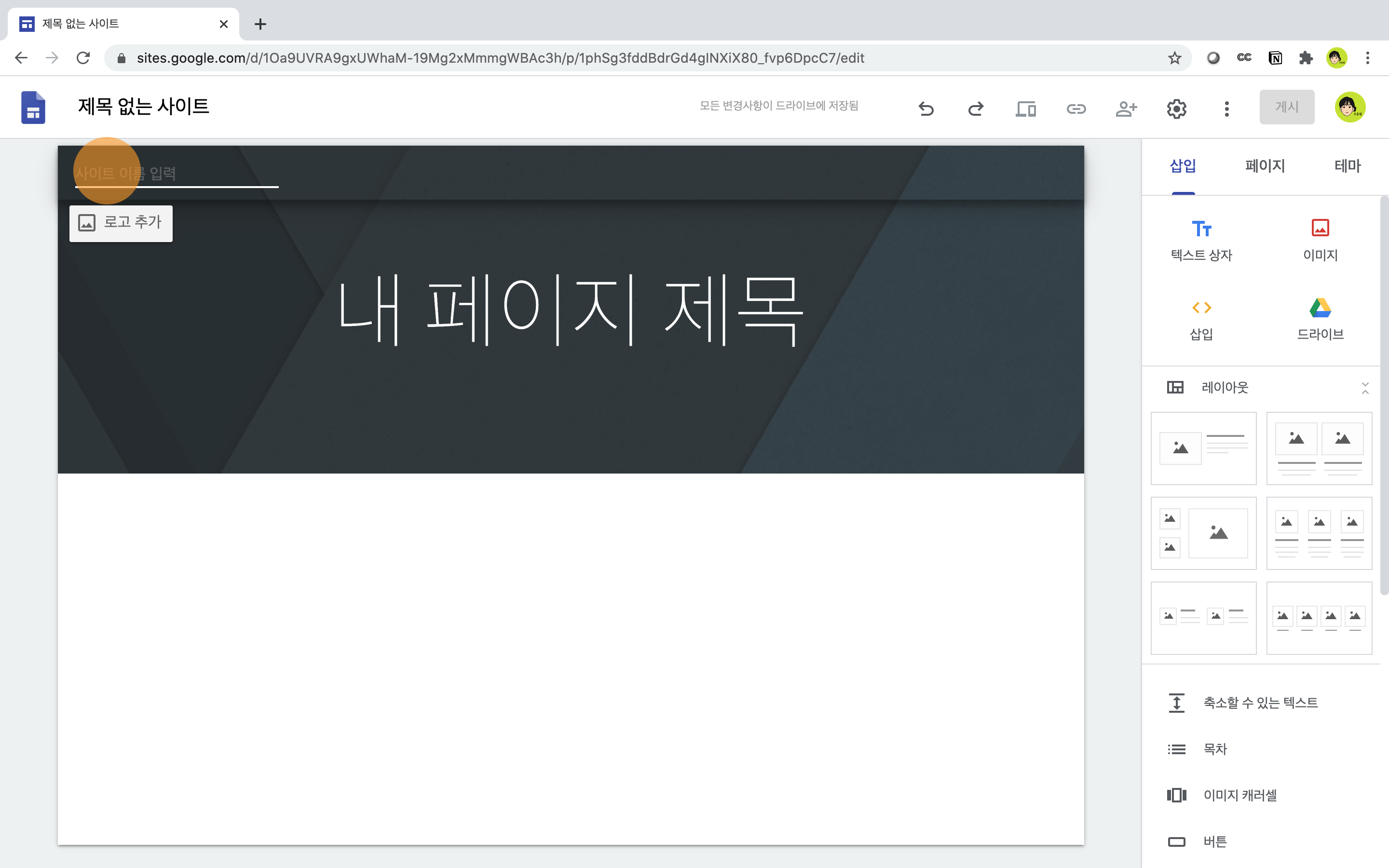This screenshot has height=868, width=1389.
Task: Insert a 텍스트 상자 text box
Action: (x=1201, y=240)
